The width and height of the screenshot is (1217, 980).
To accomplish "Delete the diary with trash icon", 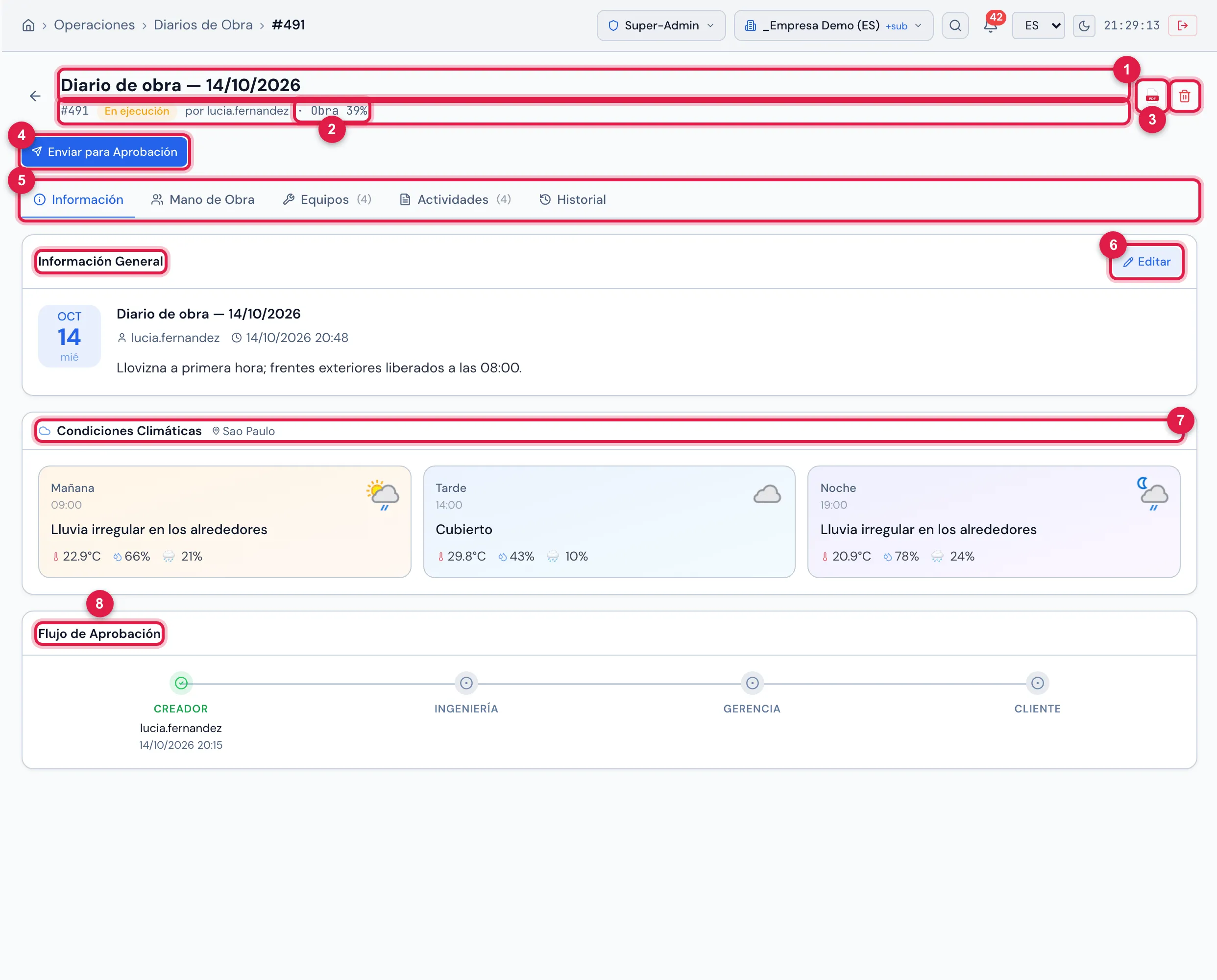I will click(1184, 96).
